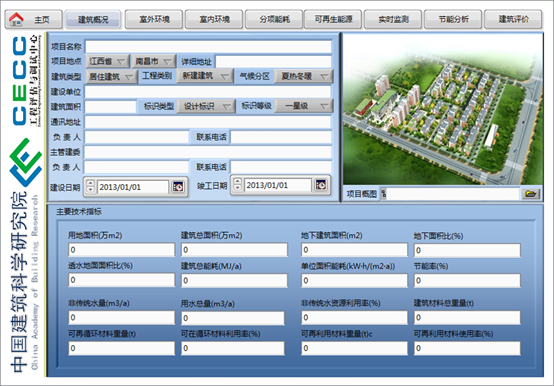This screenshot has width=554, height=386.
Task: Click the home icon on 主页 tab
Action: click(16, 19)
